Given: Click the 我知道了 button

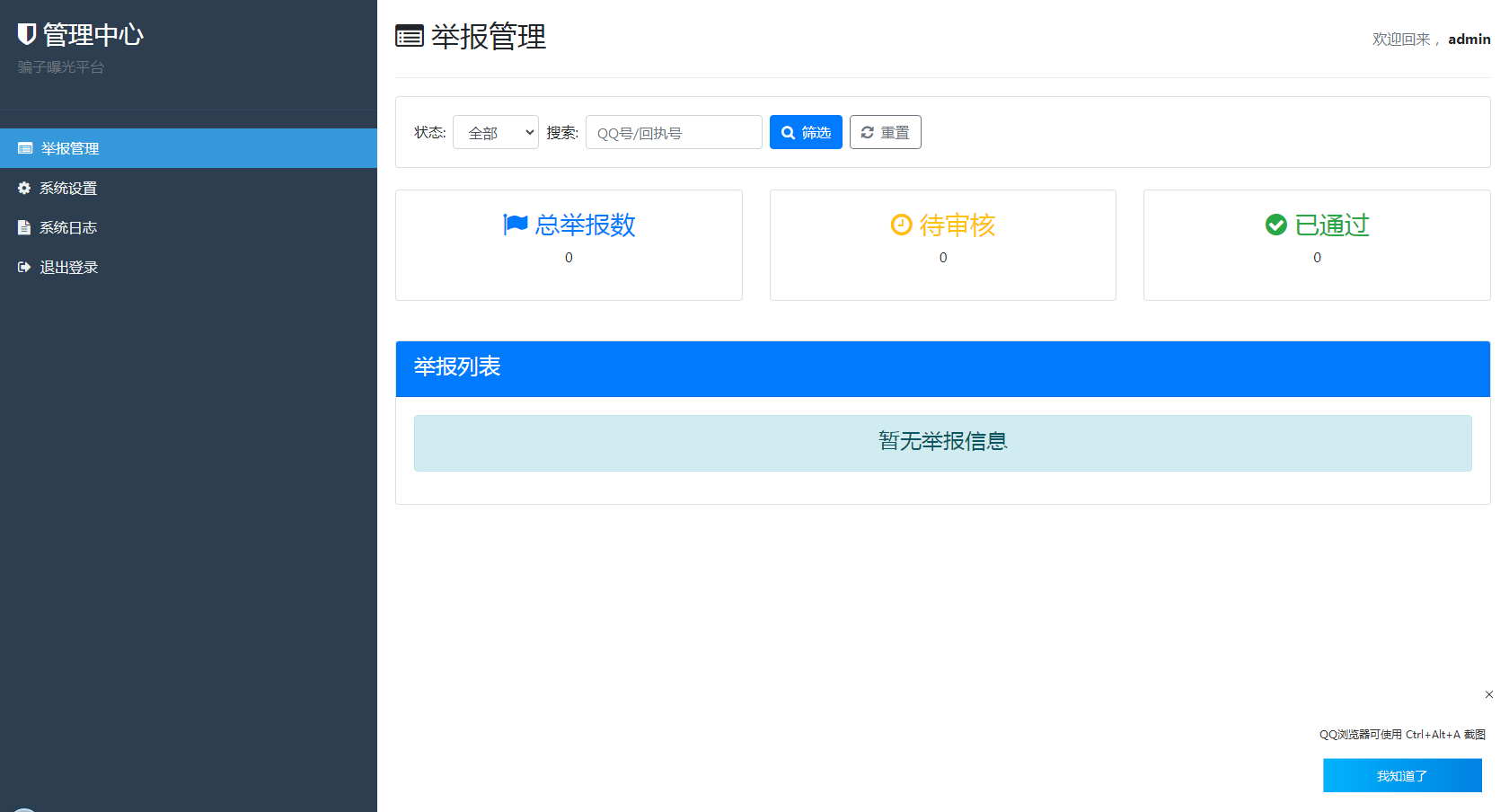Looking at the screenshot, I should click(1401, 775).
